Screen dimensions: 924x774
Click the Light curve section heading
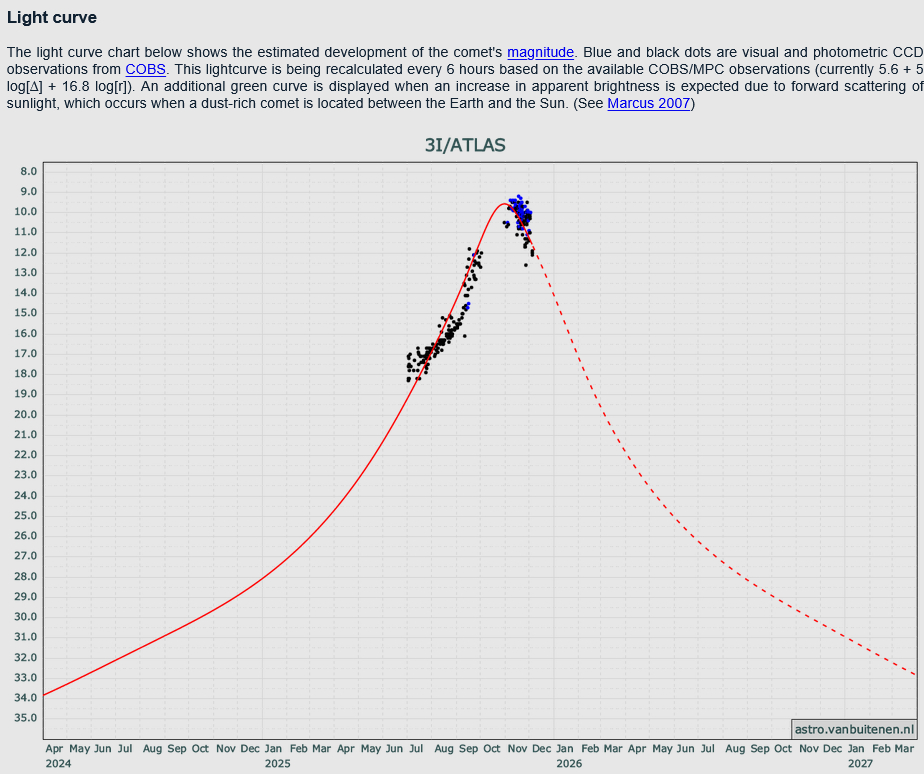52,17
